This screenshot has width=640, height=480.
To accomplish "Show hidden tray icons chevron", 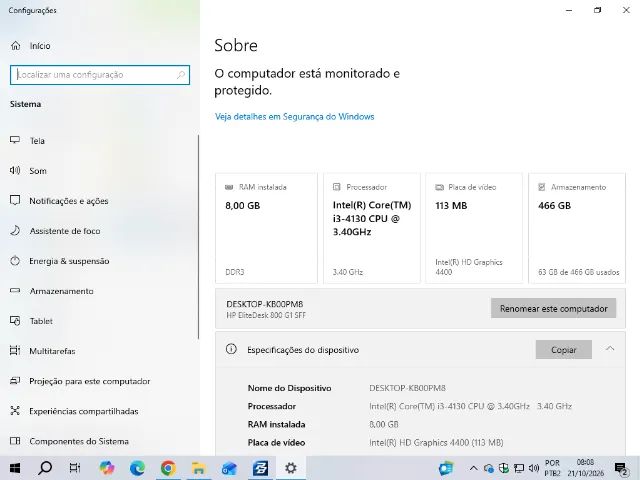I will pyautogui.click(x=473, y=468).
